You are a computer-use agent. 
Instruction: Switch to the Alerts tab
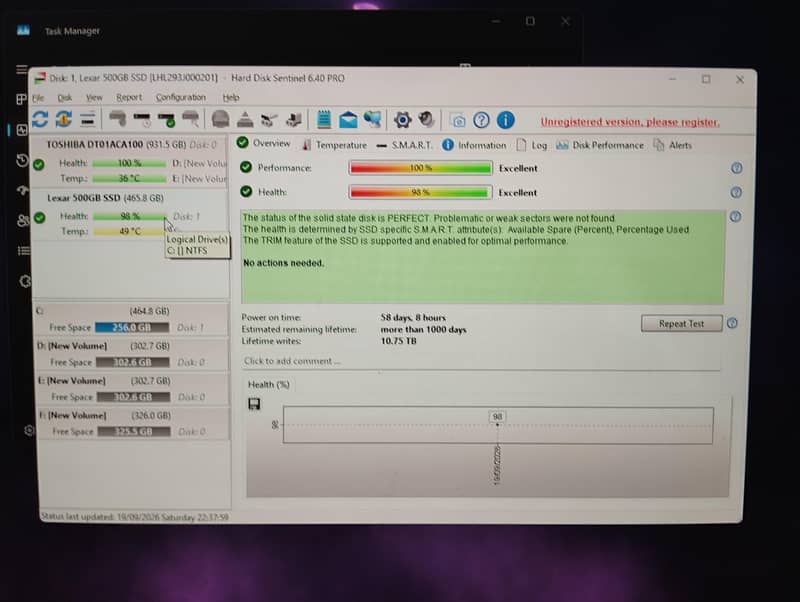tap(673, 145)
